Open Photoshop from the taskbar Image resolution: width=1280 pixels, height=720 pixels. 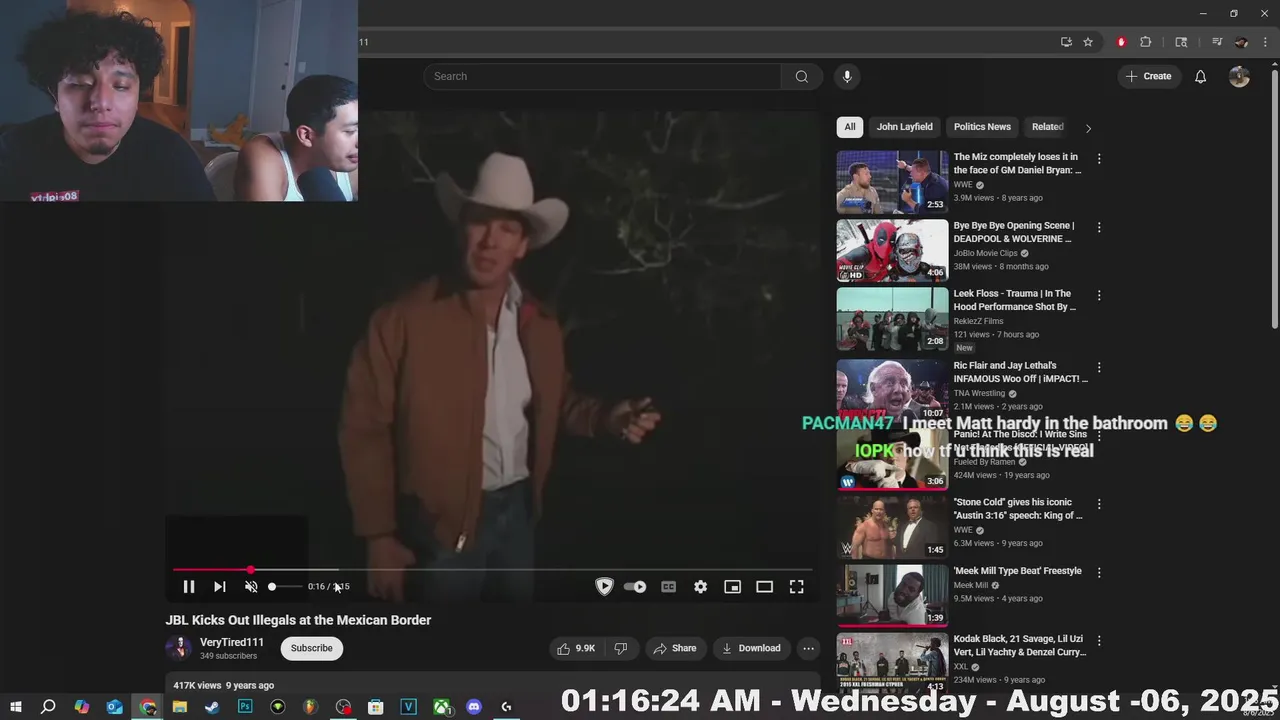(245, 707)
